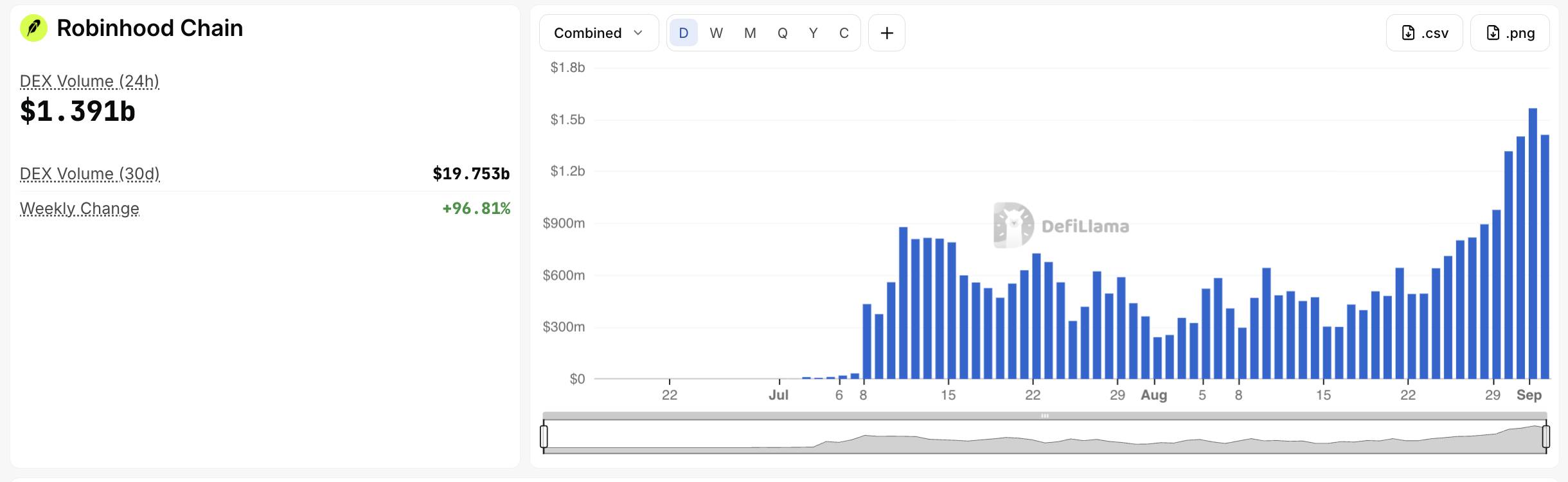The height and width of the screenshot is (482, 1568).
Task: Click the tallest bar near Sep
Action: click(1533, 244)
